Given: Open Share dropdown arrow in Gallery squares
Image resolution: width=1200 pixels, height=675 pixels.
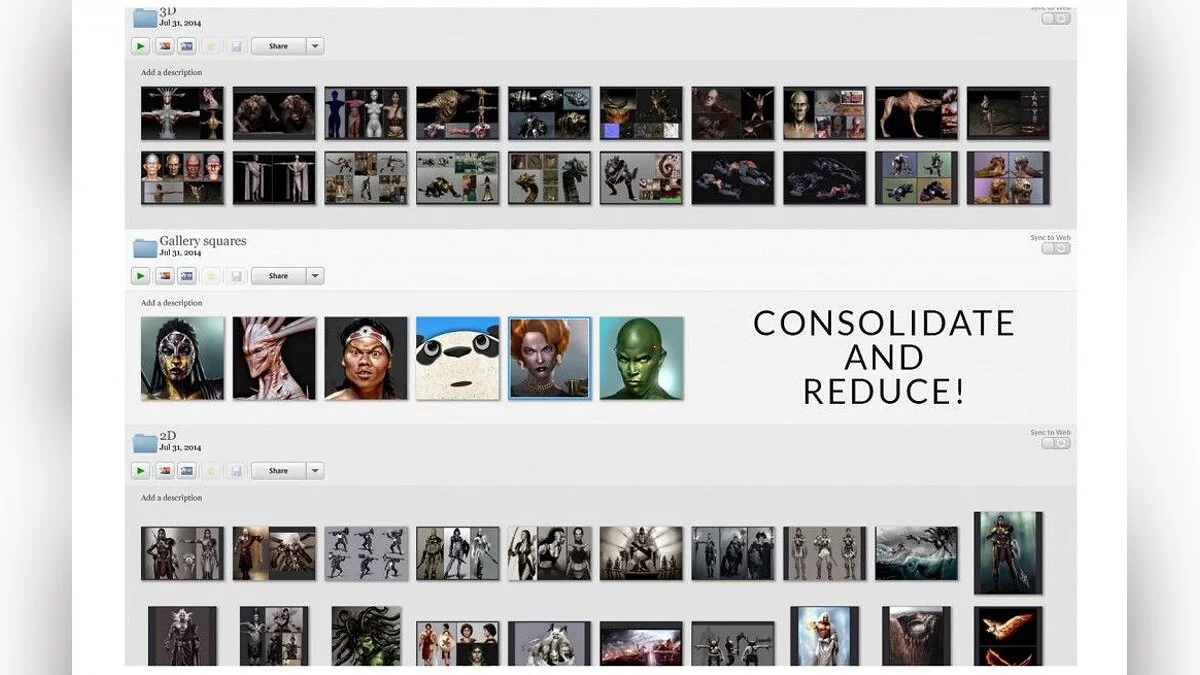Looking at the screenshot, I should [x=315, y=276].
